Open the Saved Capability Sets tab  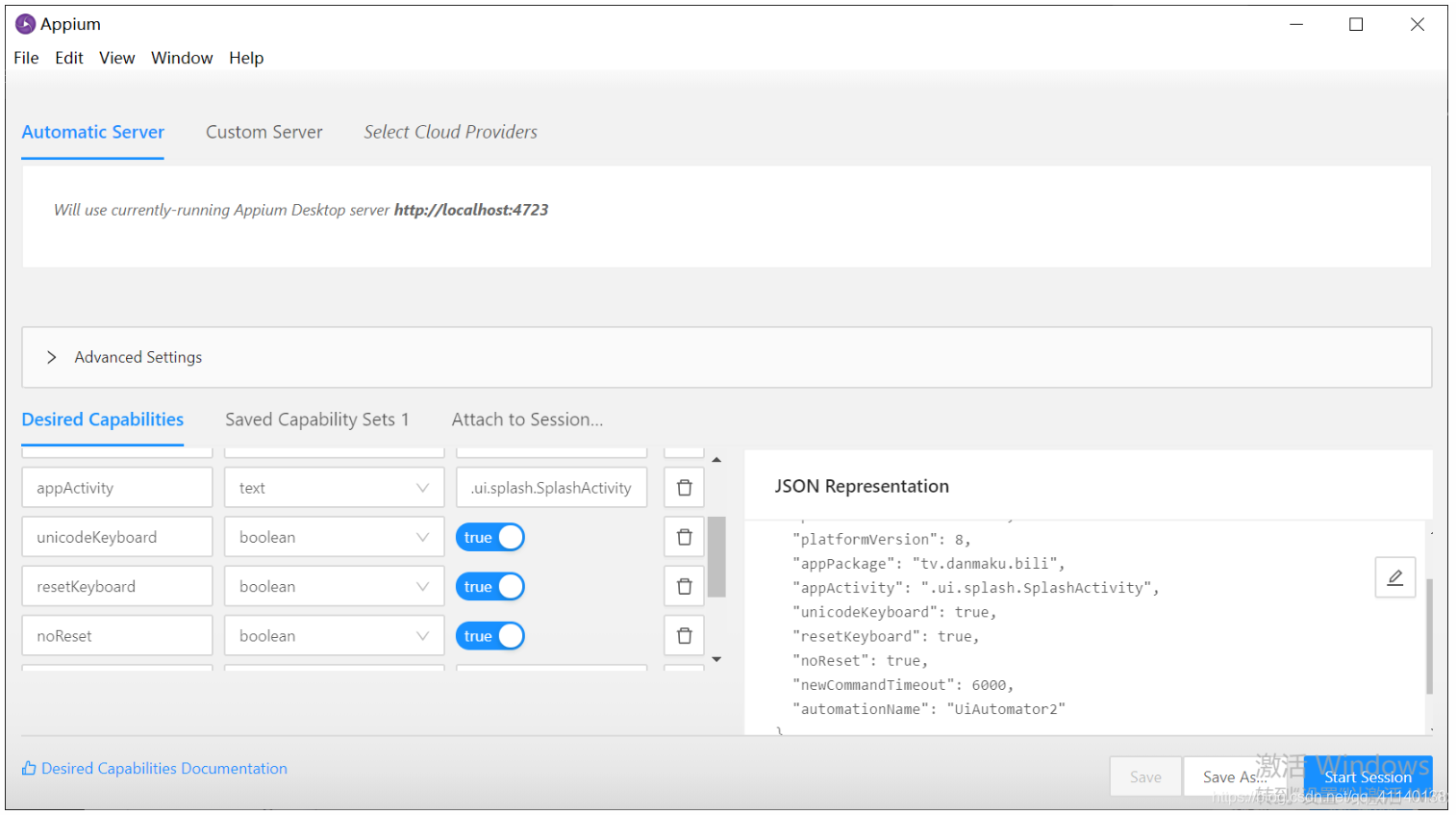point(317,420)
